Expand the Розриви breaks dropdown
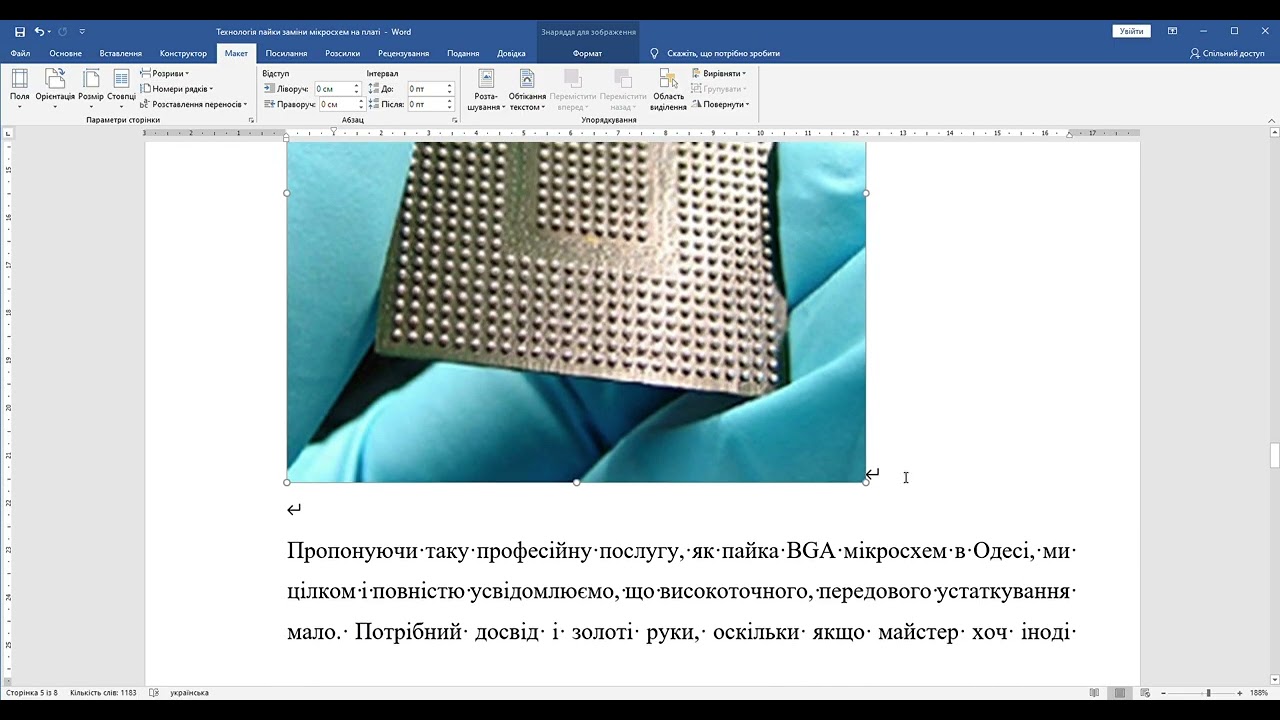The height and width of the screenshot is (720, 1280). (x=165, y=73)
